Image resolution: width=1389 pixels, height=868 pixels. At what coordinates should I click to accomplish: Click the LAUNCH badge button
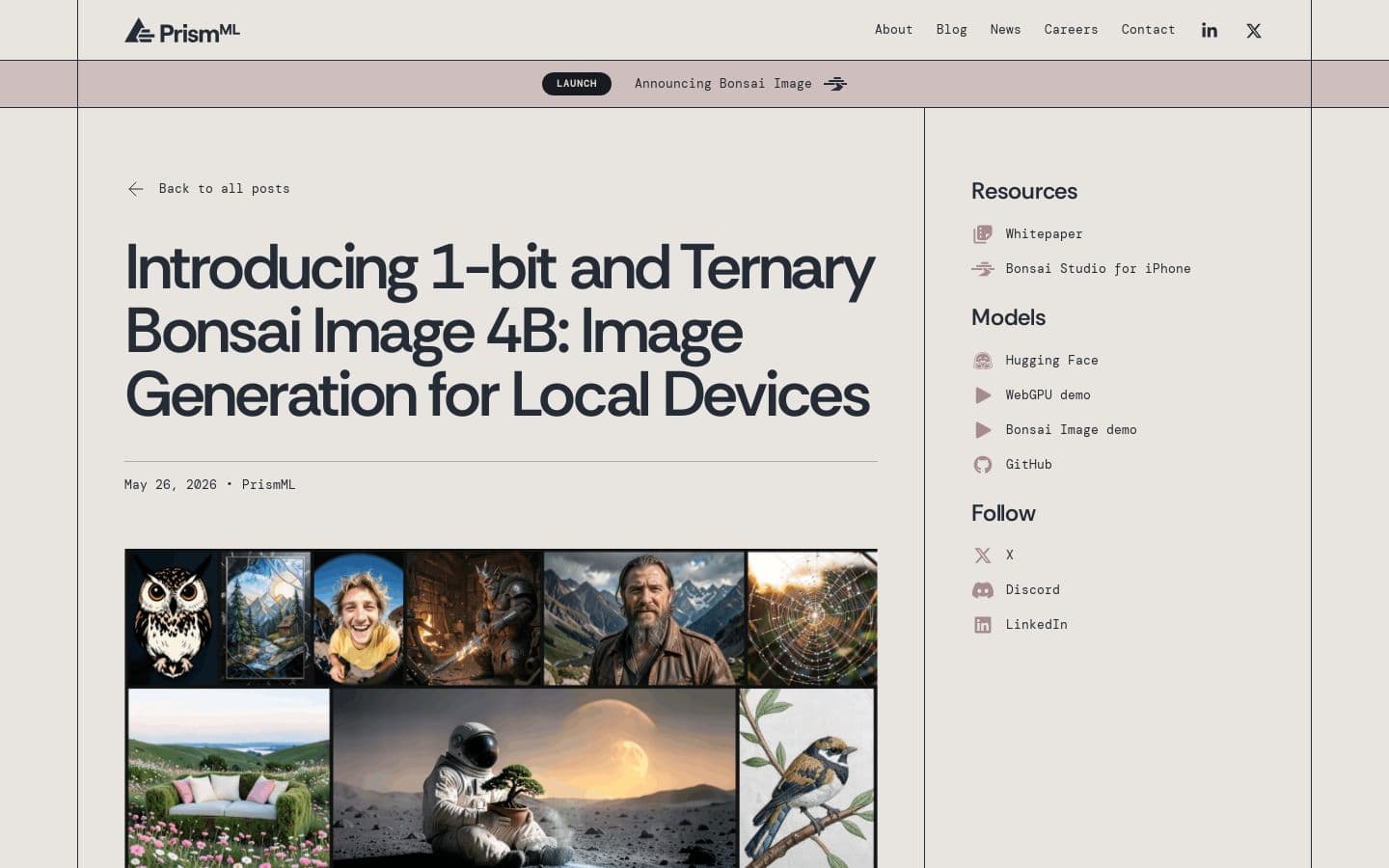(576, 84)
